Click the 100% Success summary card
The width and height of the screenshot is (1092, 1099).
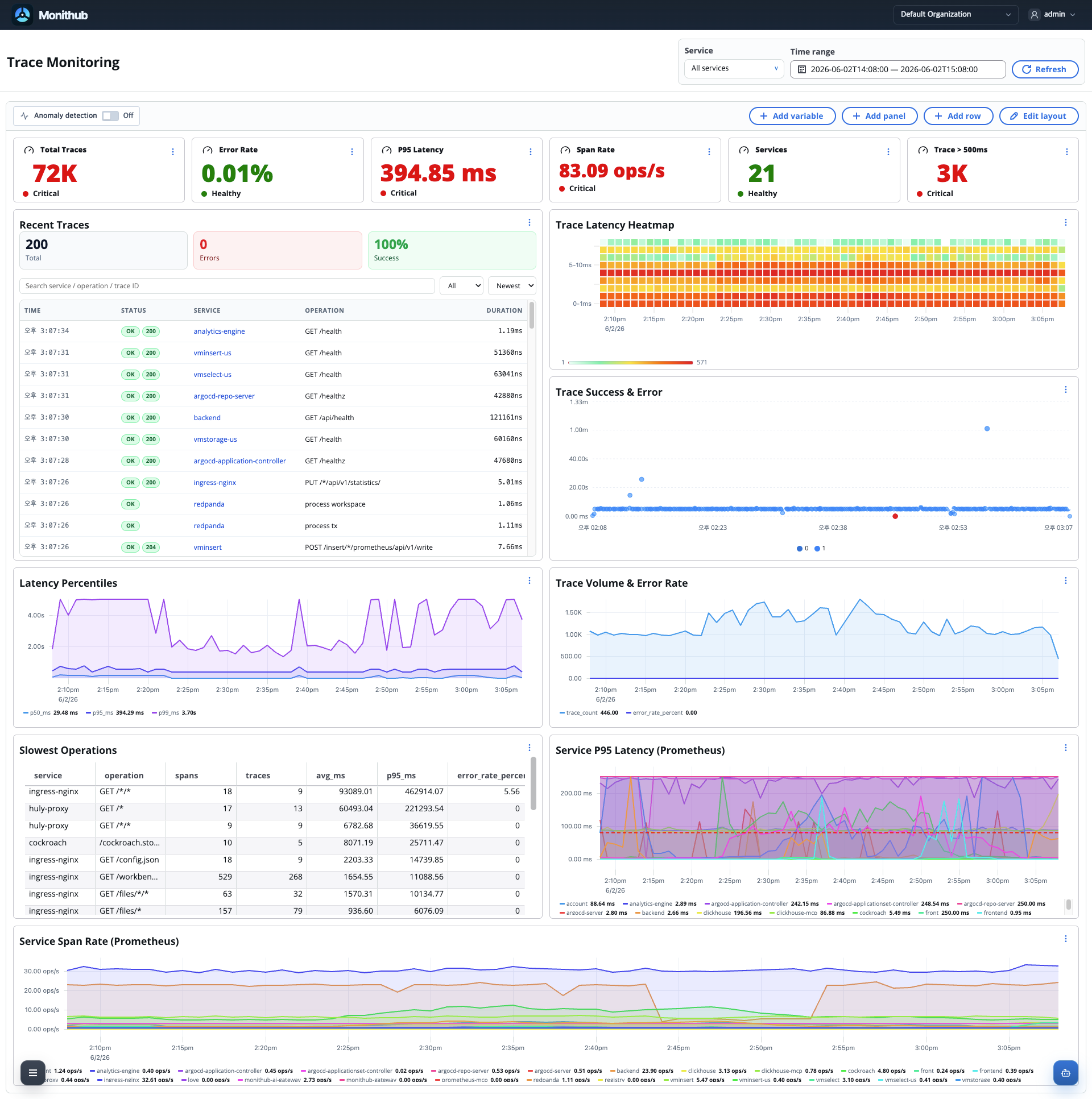tap(452, 250)
